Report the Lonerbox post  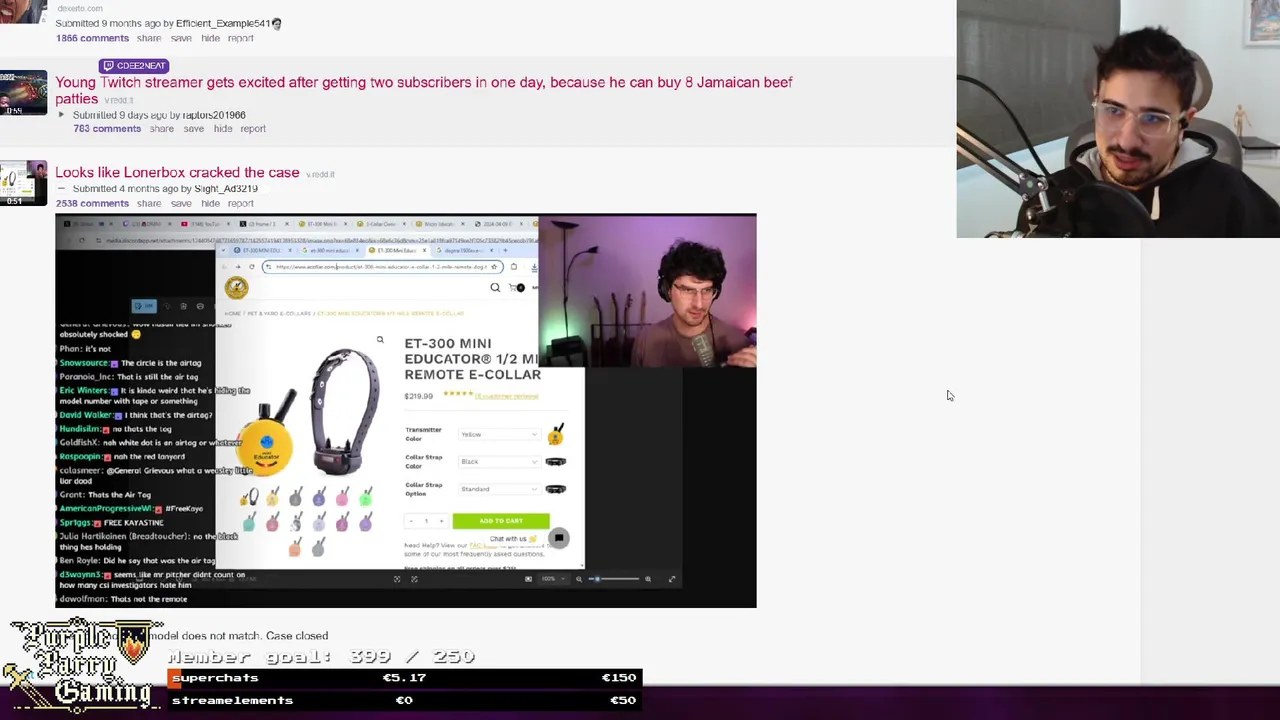pyautogui.click(x=241, y=203)
